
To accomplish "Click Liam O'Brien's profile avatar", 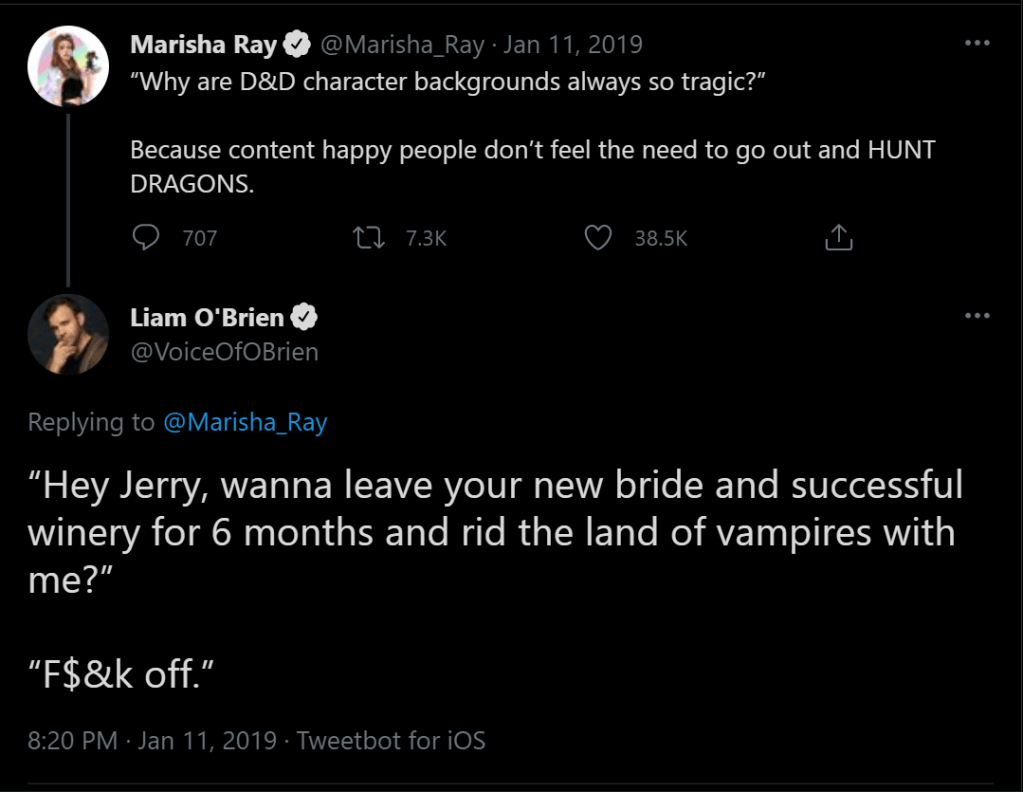I will pos(67,334).
